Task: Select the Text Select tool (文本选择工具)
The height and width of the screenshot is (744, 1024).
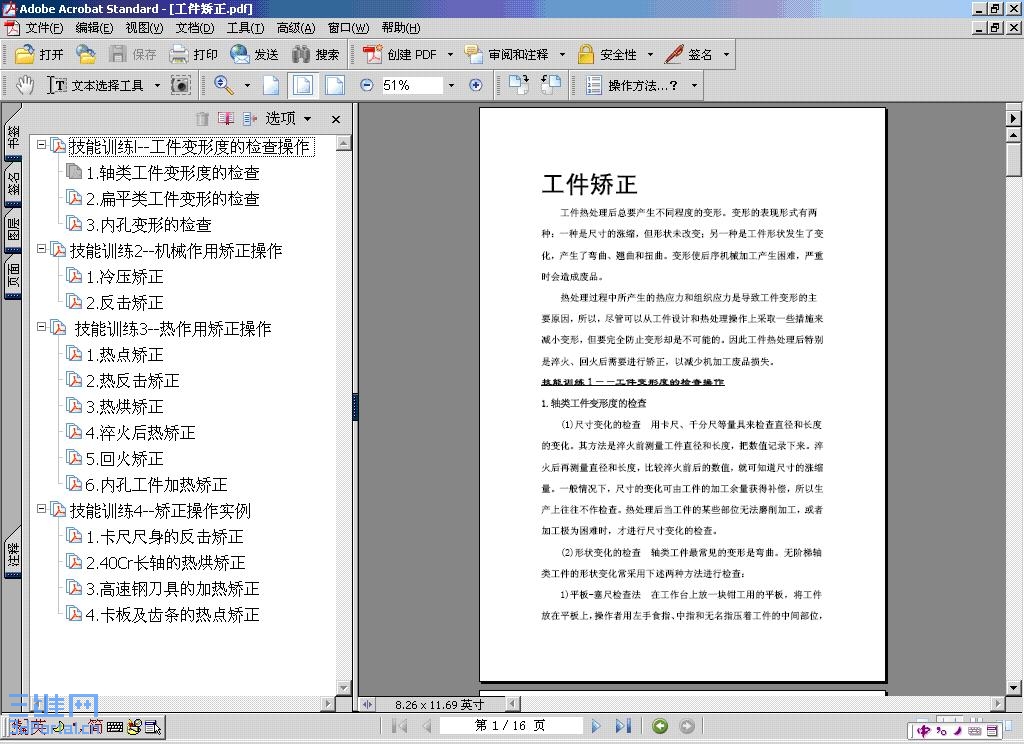Action: click(95, 85)
